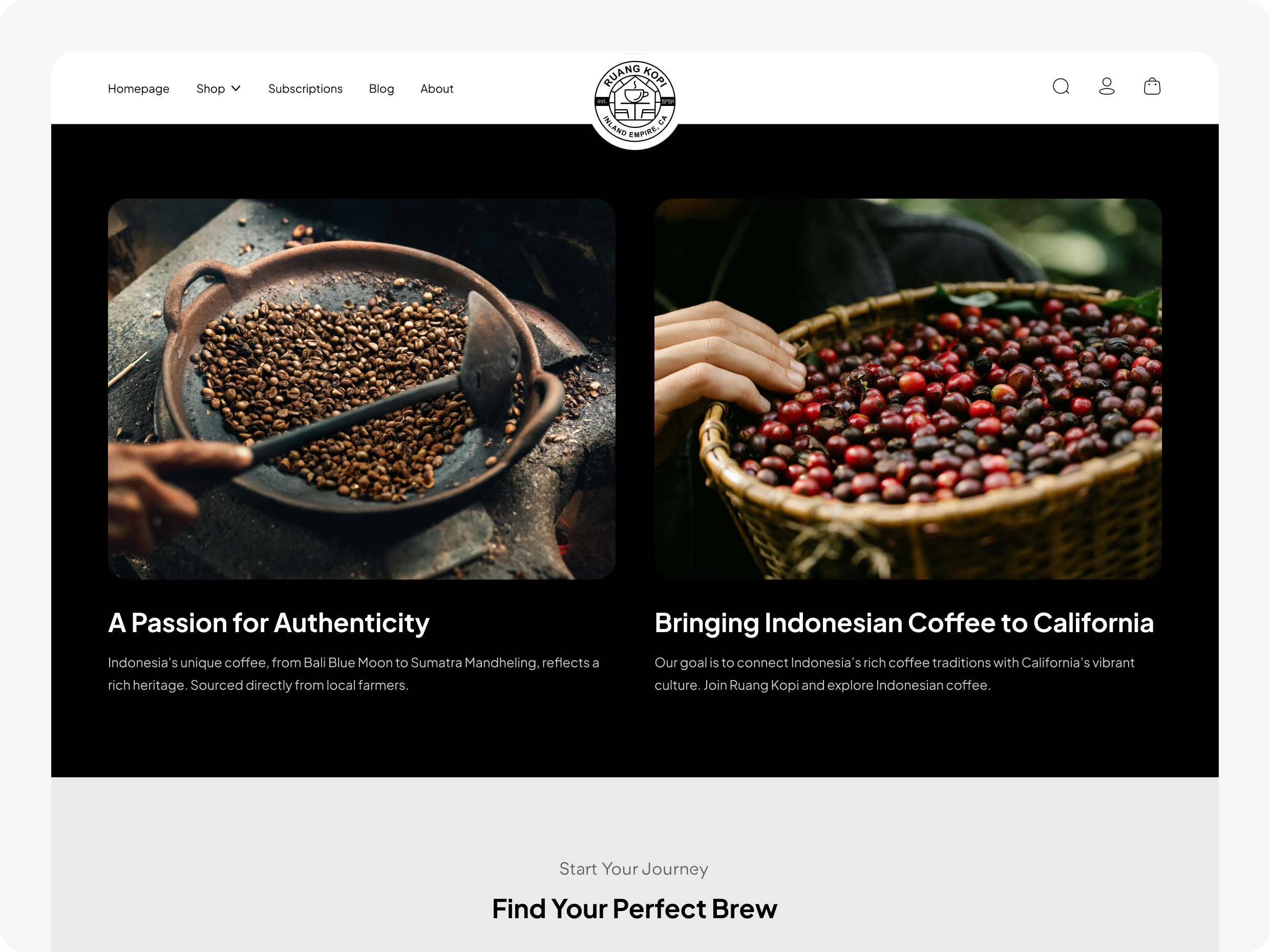Click 'A Passion for Authenticity' heading
Screen dimensions: 1270x952
[x=269, y=622]
